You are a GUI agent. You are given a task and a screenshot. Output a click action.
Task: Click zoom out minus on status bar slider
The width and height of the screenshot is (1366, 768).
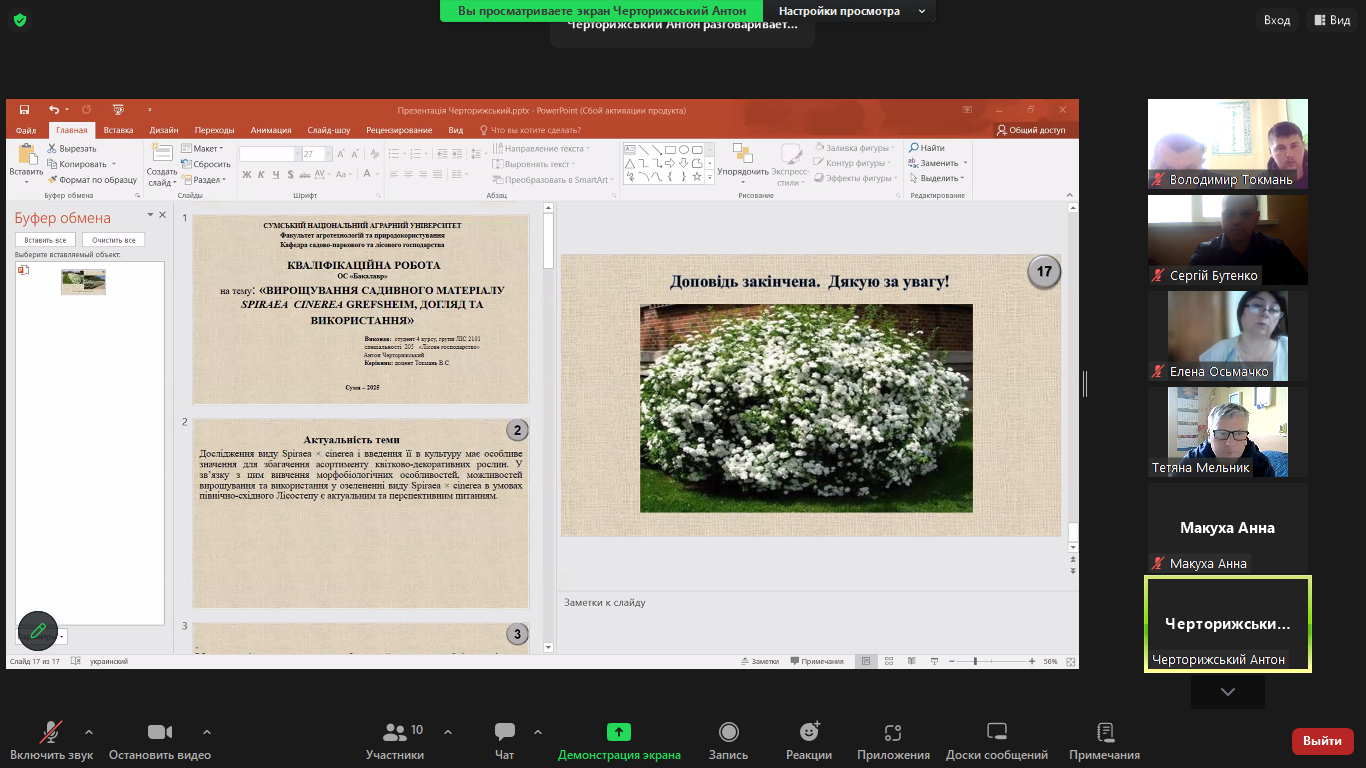(953, 661)
